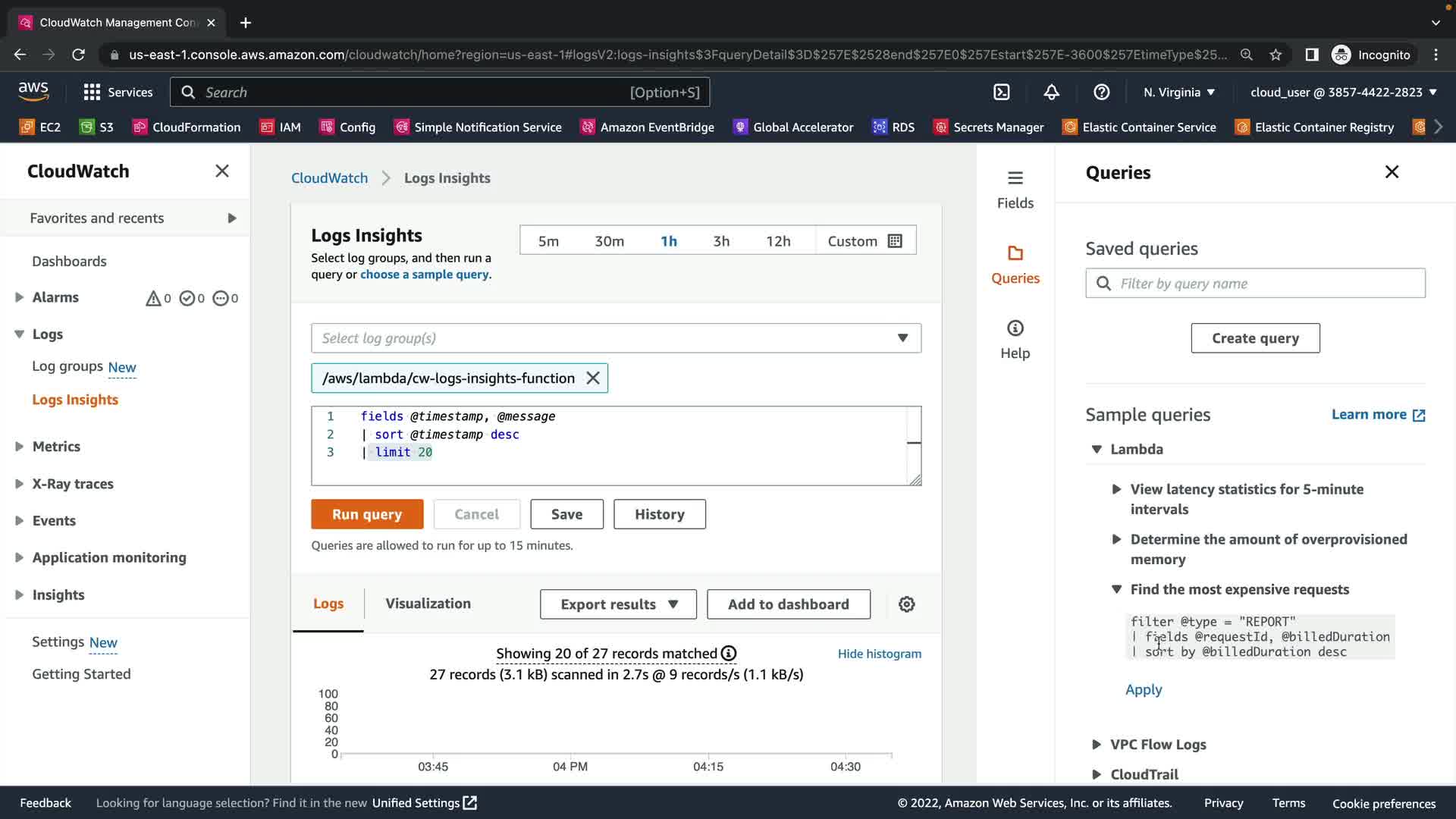Click Hide histogram link
Screen dimensions: 1456x819
point(879,654)
